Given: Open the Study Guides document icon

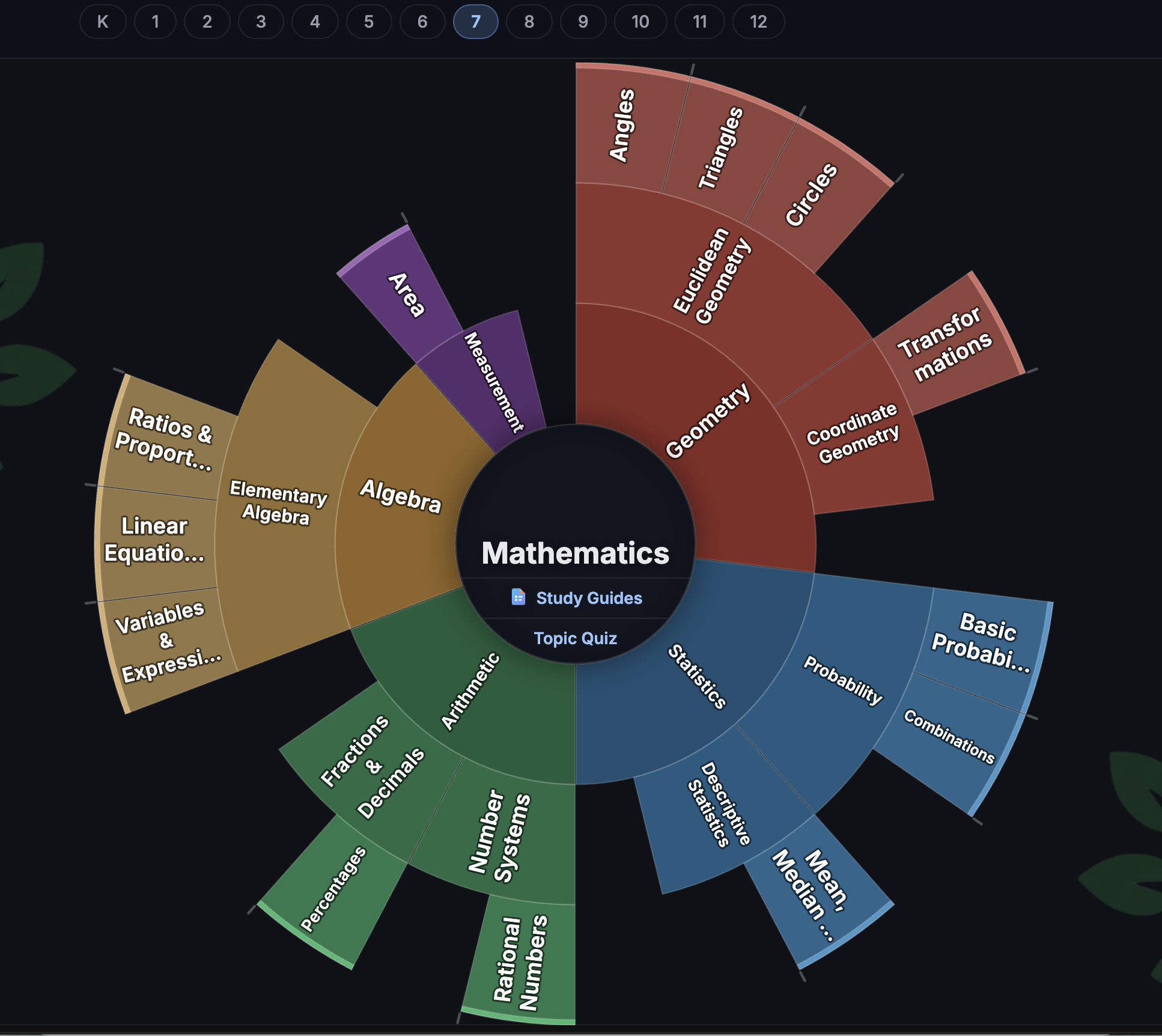Looking at the screenshot, I should point(518,597).
